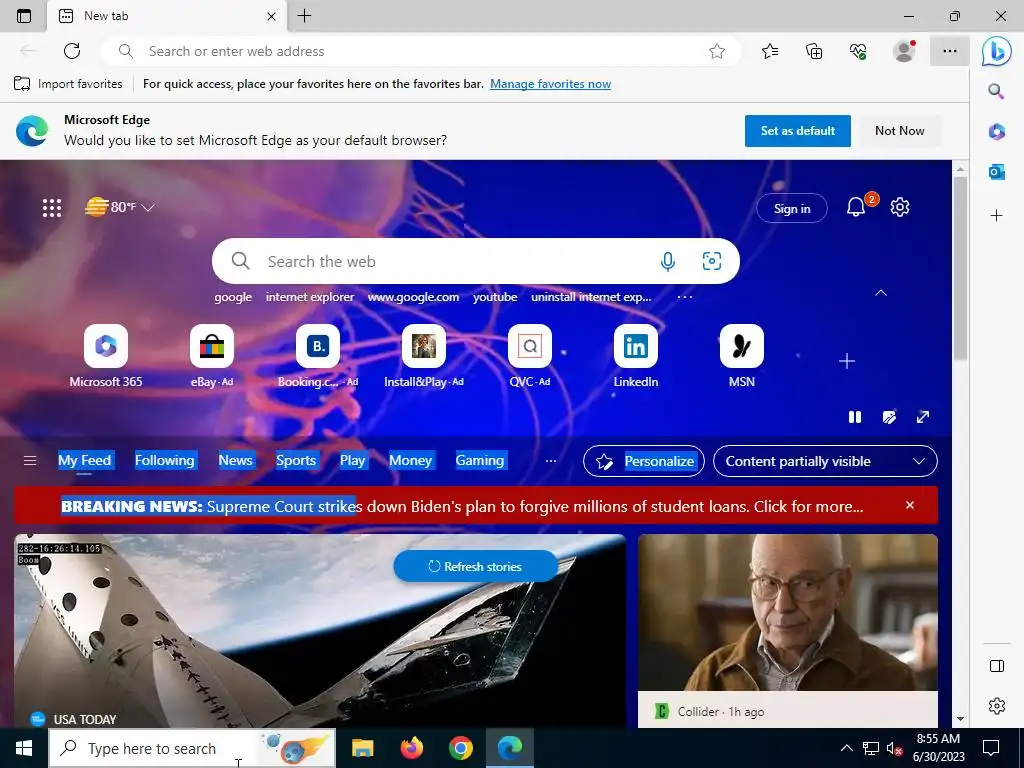Add this page to favorites star
This screenshot has height=768, width=1024.
pos(716,51)
